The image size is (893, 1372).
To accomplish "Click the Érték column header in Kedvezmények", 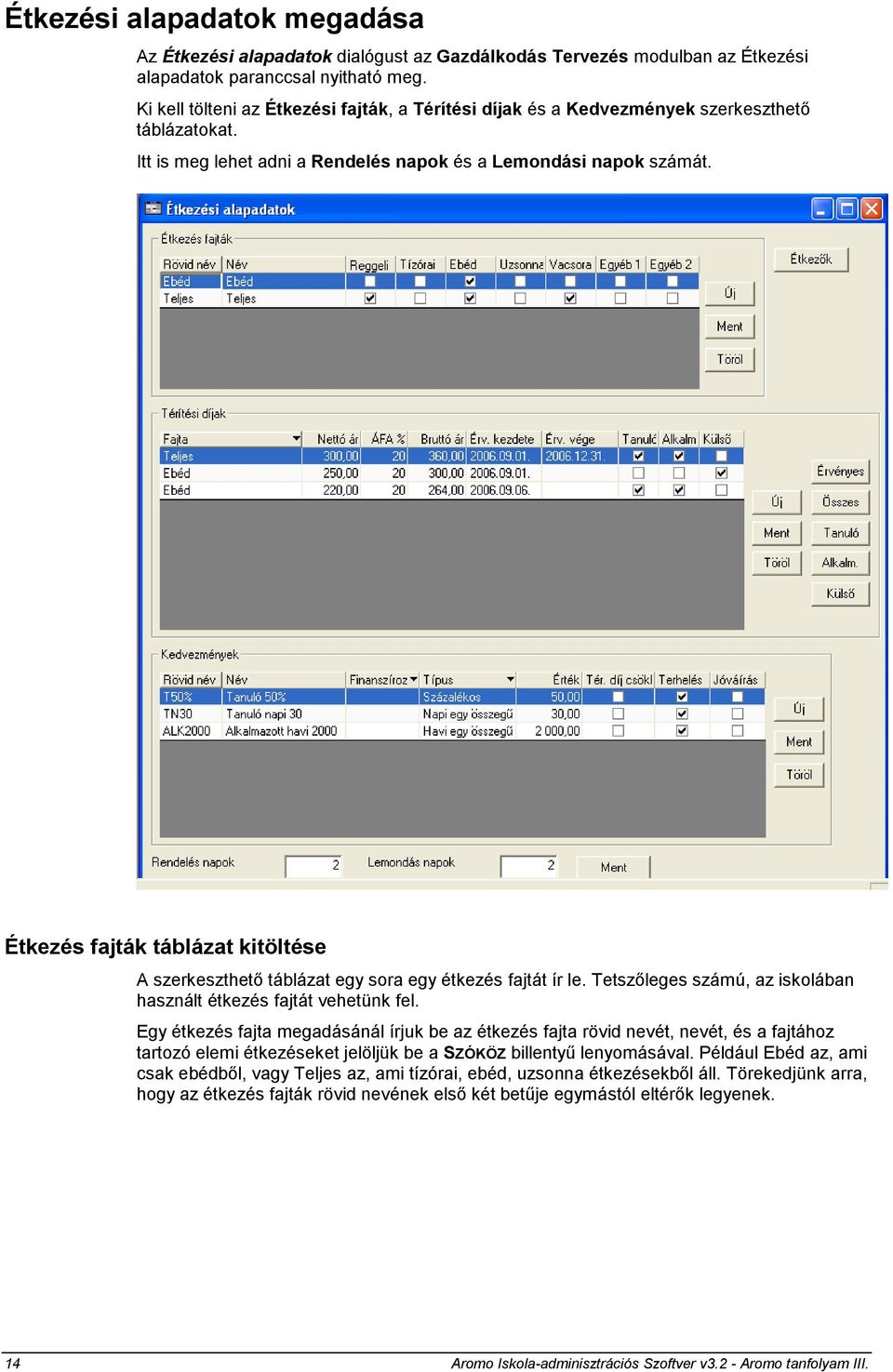I will [x=550, y=679].
